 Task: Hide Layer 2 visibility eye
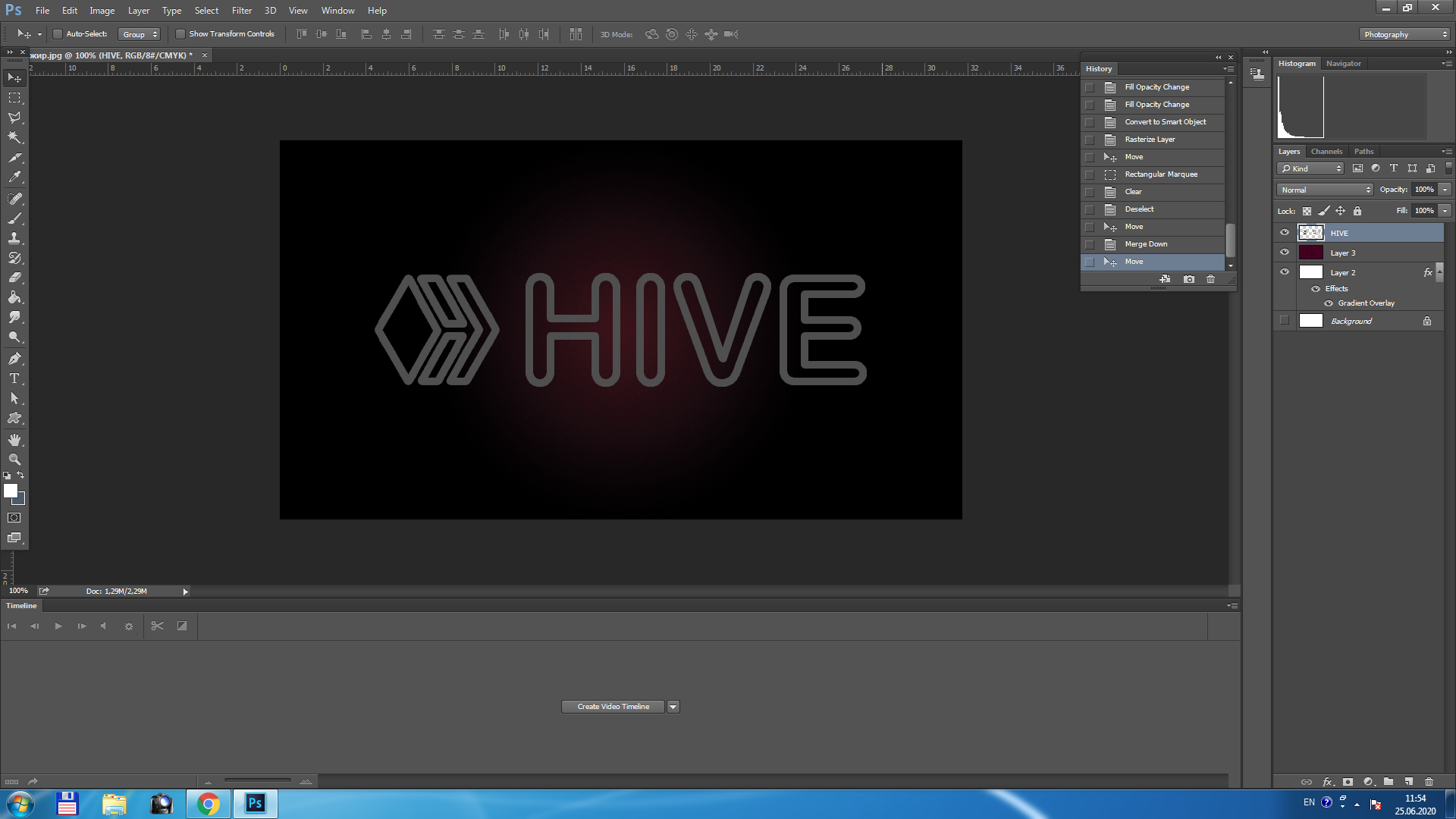coord(1285,272)
